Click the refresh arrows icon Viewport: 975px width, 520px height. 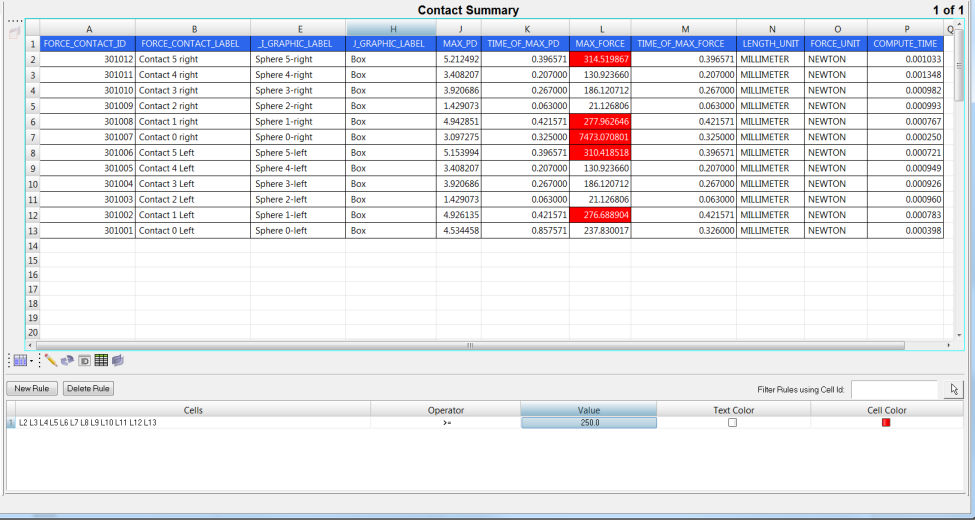pos(67,360)
